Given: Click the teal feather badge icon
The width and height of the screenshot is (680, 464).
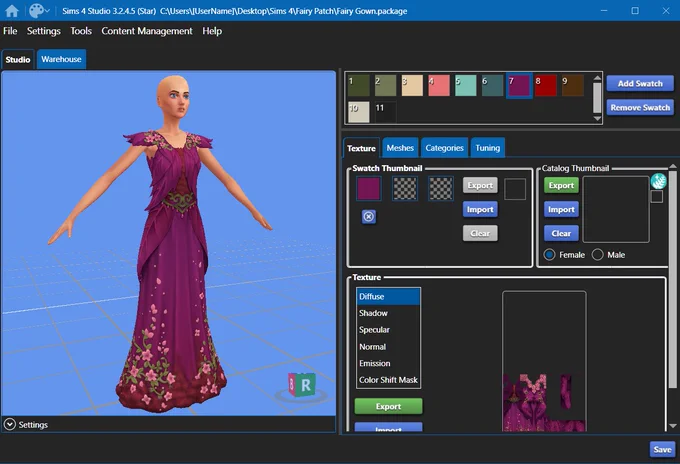Looking at the screenshot, I should tap(658, 181).
